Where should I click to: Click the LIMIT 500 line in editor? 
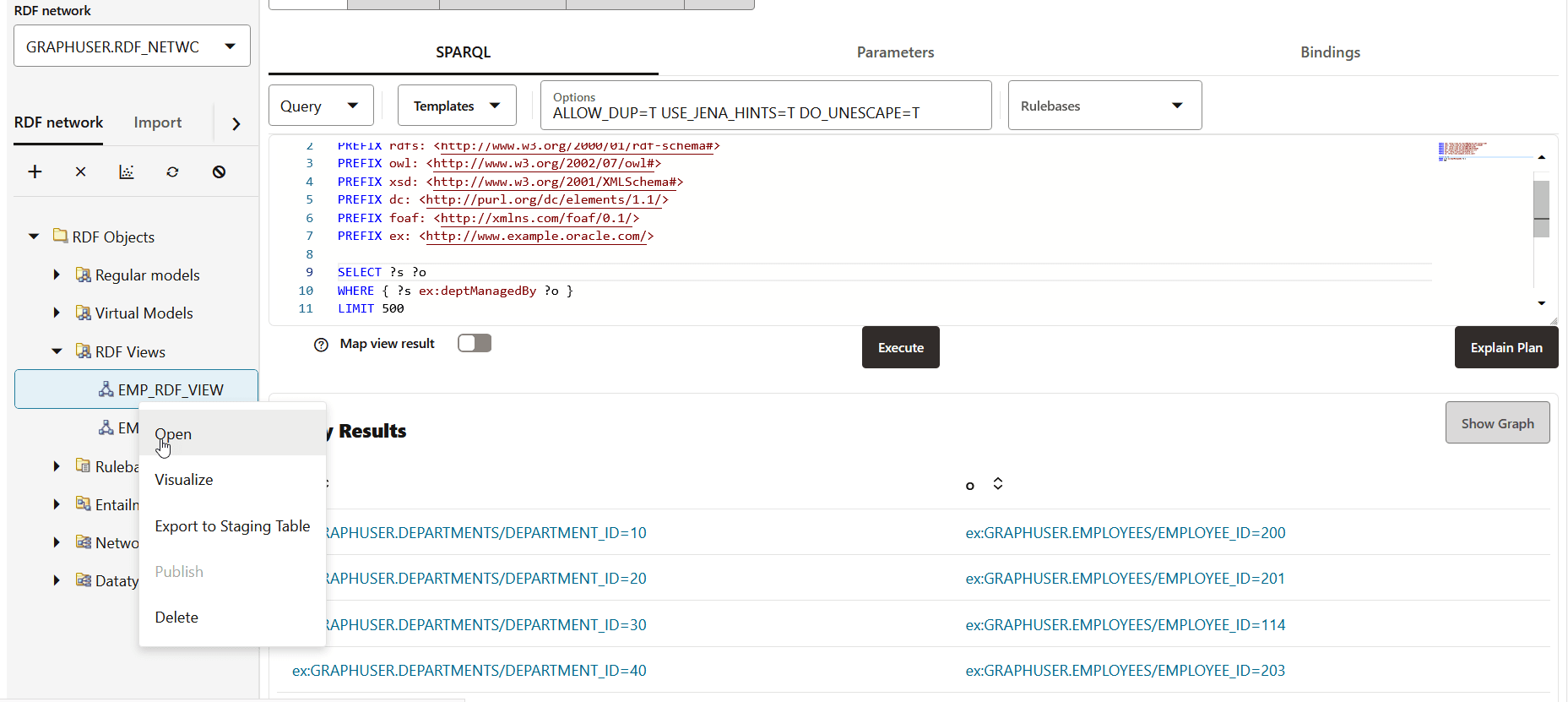[371, 308]
